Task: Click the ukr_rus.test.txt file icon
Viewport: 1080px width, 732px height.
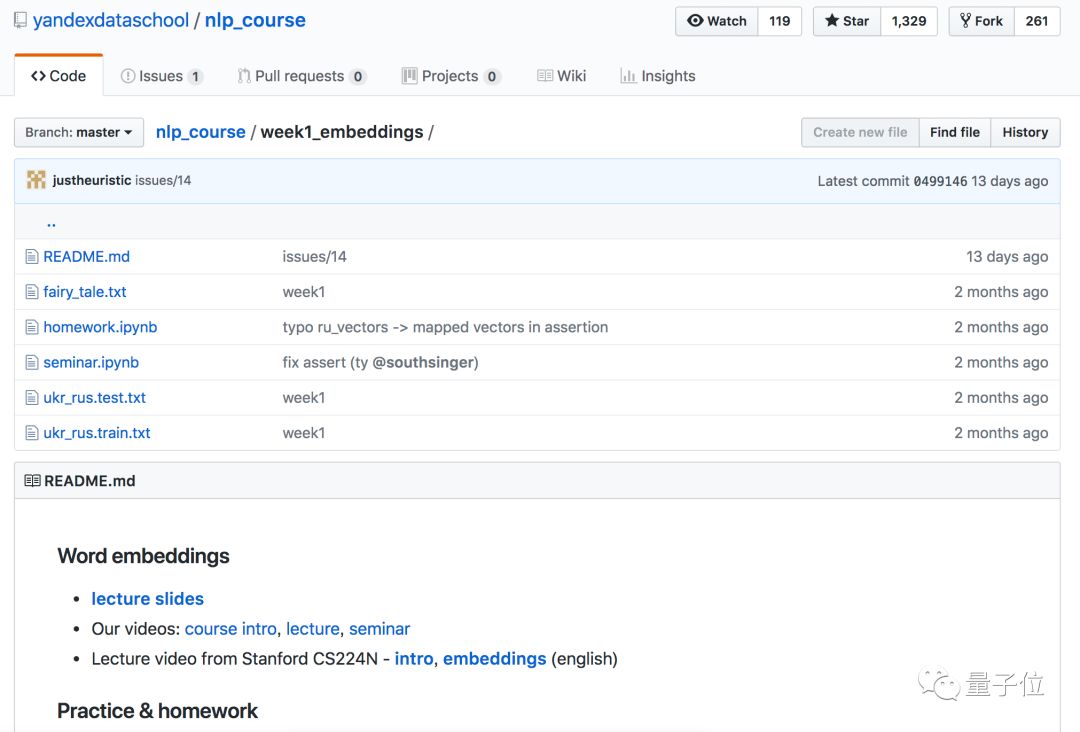Action: click(32, 398)
